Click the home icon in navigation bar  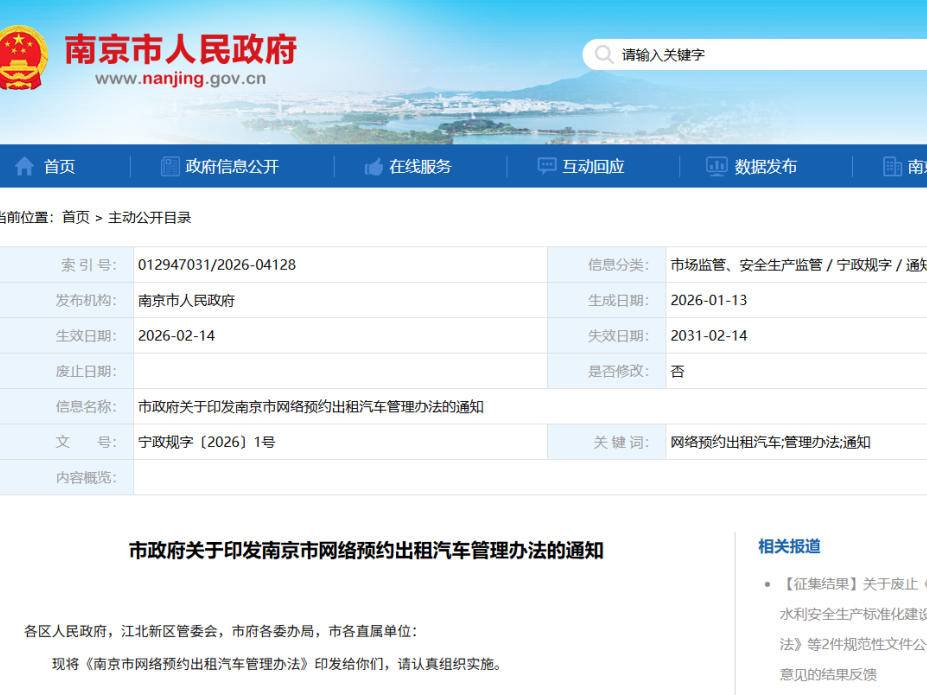tap(24, 167)
